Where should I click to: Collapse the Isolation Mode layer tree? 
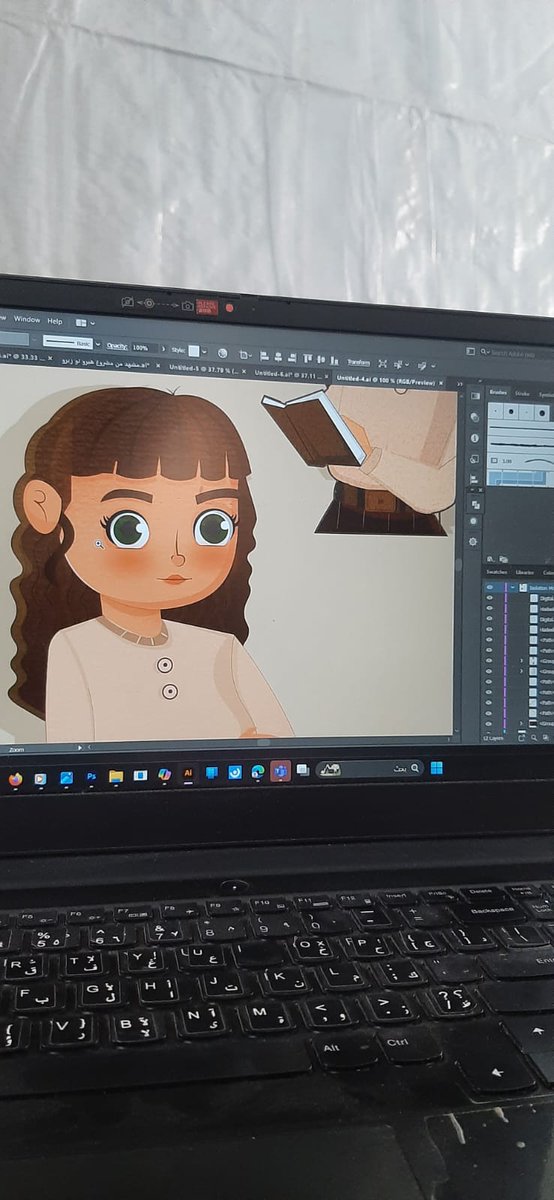coord(512,587)
